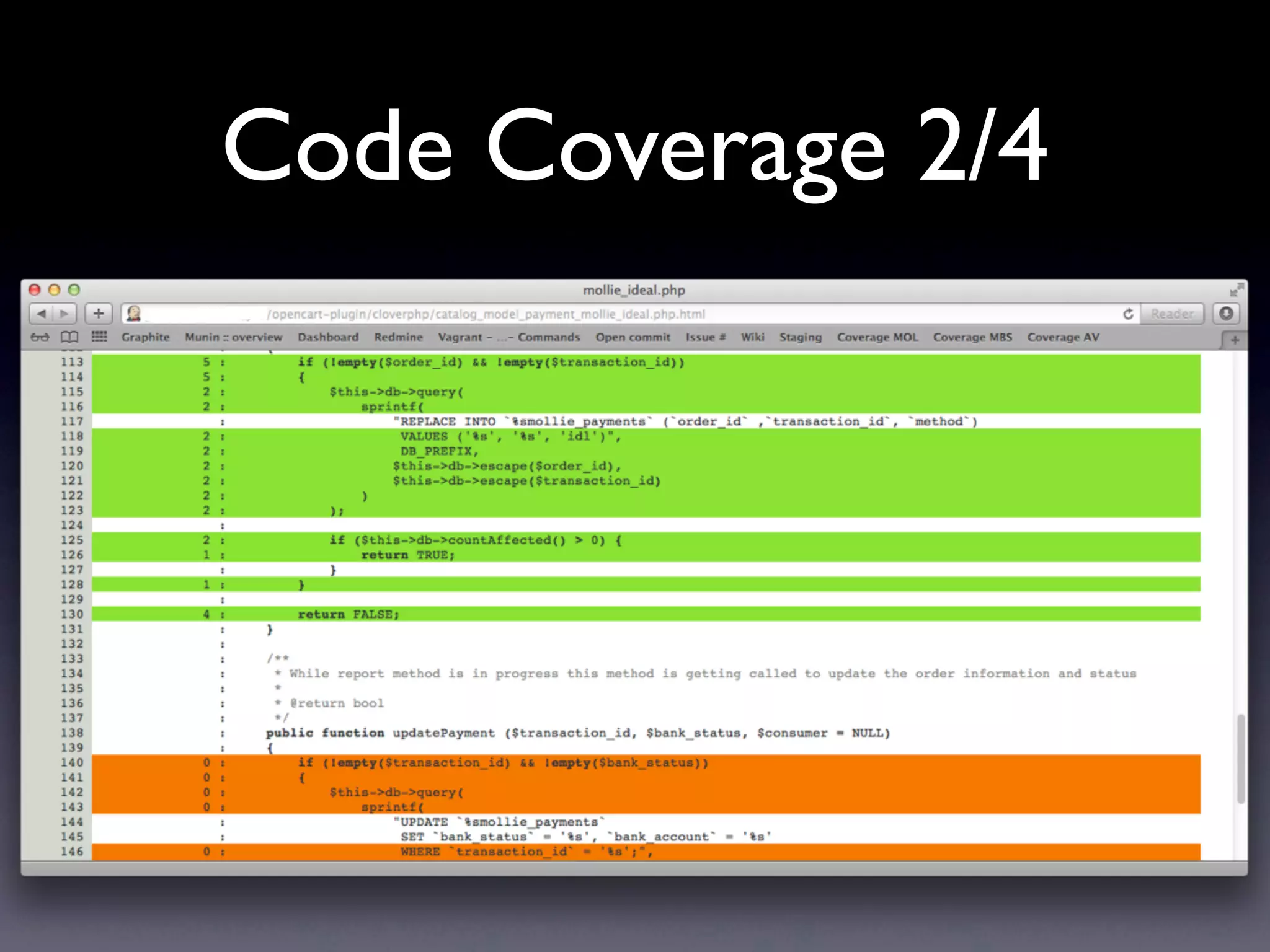Open the Coverage MOL bookmark
Image resolution: width=1270 pixels, height=952 pixels.
877,337
